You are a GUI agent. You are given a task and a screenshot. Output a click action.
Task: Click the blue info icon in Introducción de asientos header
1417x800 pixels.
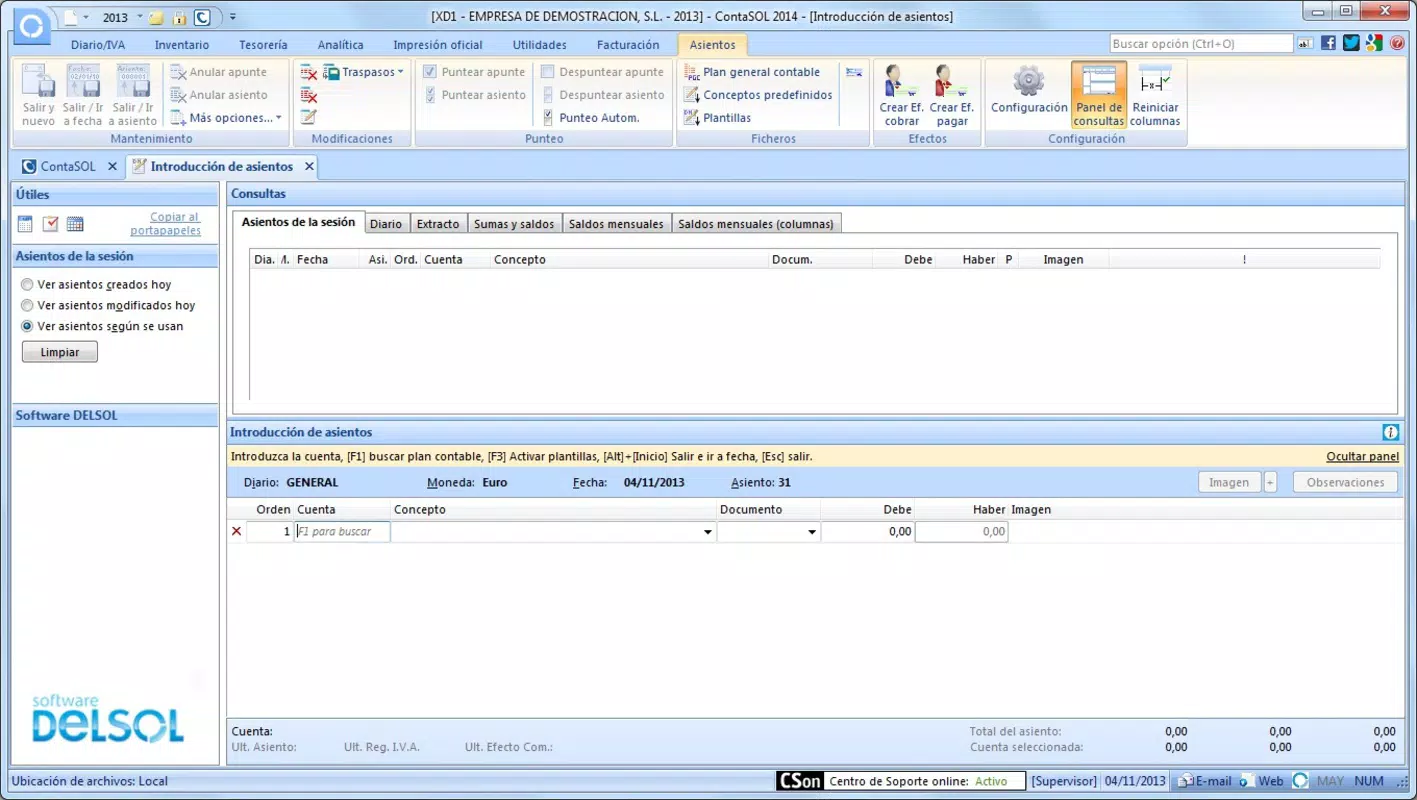tap(1390, 432)
